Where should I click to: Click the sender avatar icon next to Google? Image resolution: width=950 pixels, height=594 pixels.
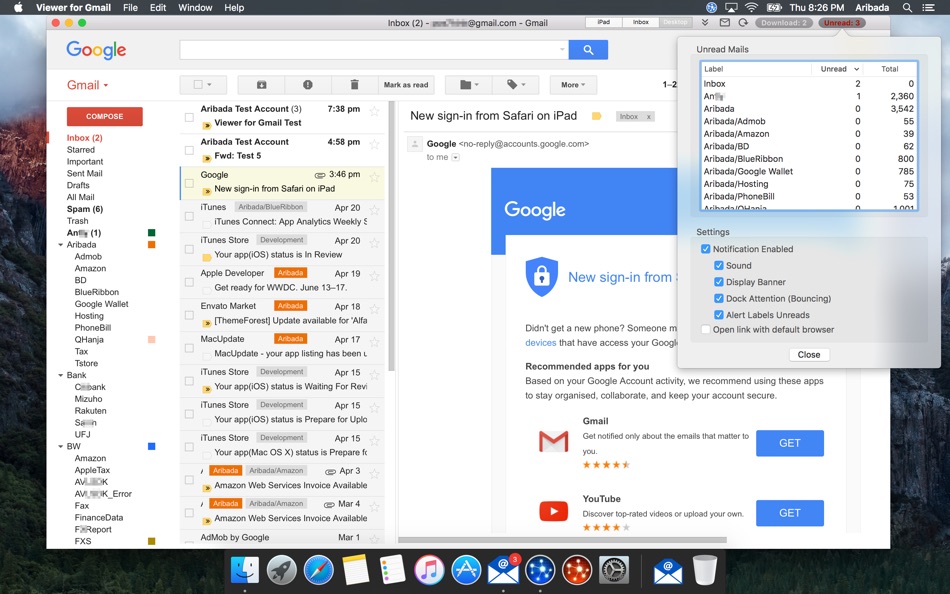tap(414, 144)
